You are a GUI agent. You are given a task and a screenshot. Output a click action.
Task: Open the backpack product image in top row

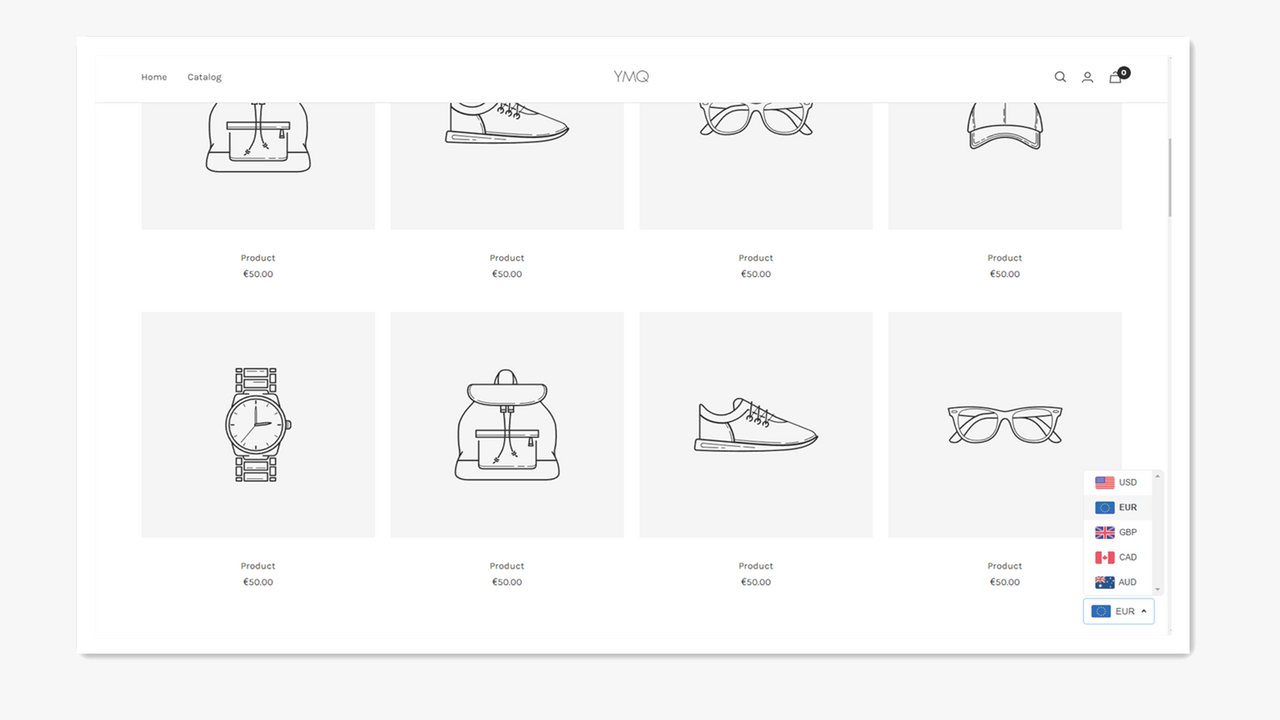coord(258,166)
